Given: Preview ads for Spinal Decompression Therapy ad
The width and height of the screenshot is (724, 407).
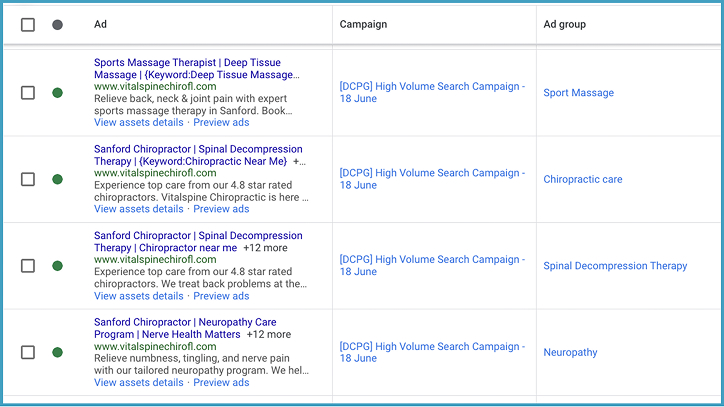Looking at the screenshot, I should tap(221, 296).
